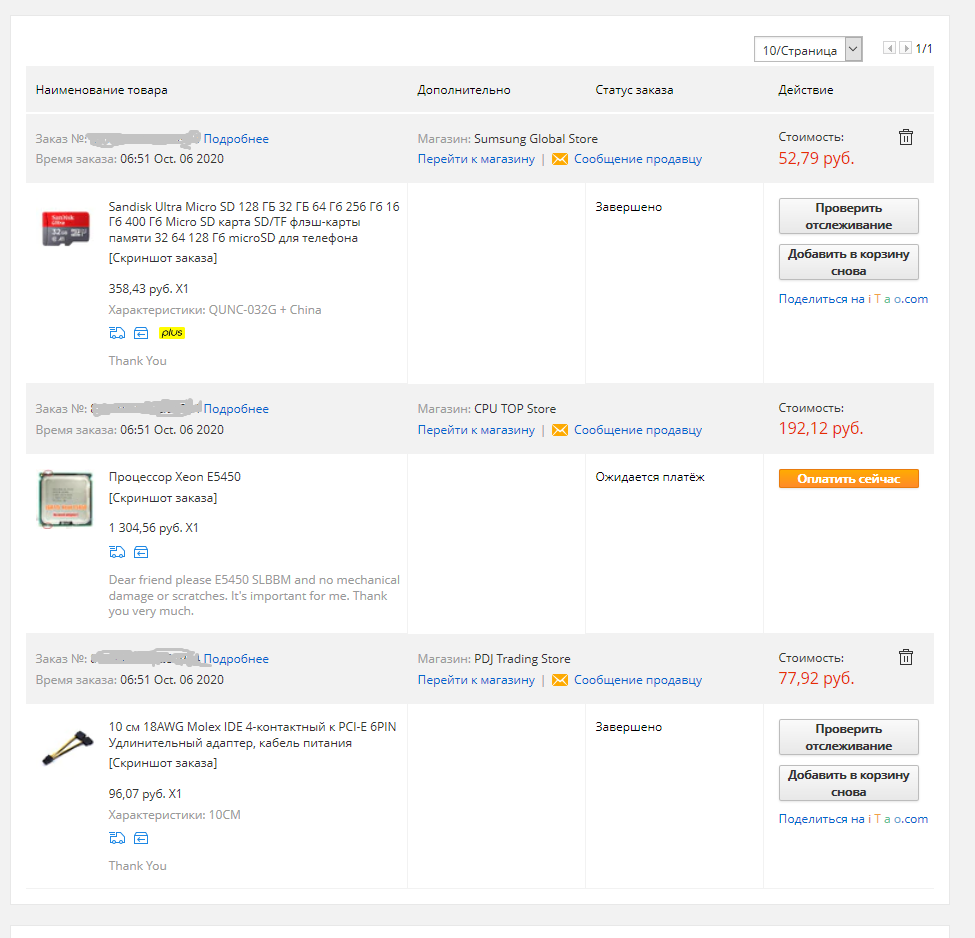The height and width of the screenshot is (938, 975).
Task: Open the Xeon E5450 processor thumbnail
Action: pos(66,499)
